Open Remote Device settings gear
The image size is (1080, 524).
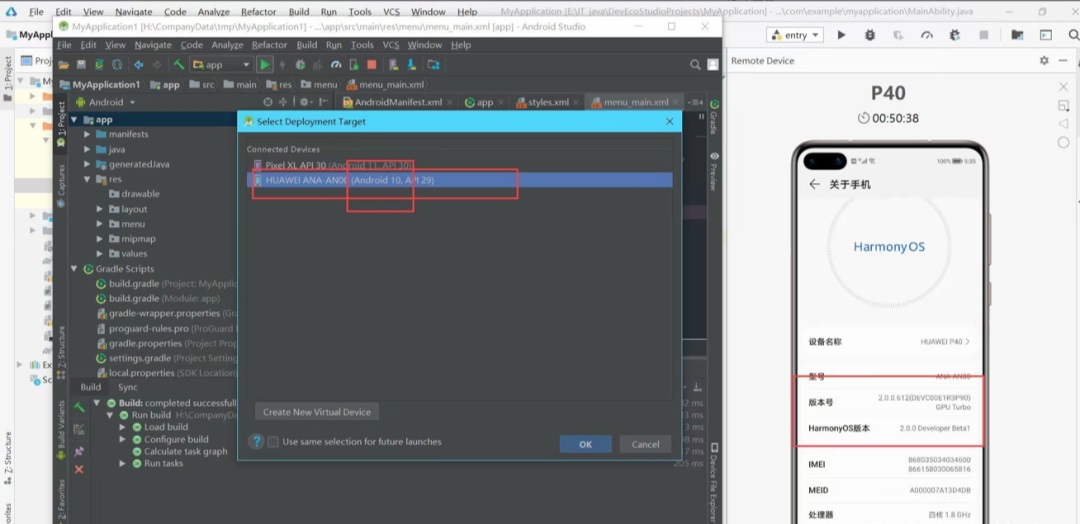tap(1044, 61)
